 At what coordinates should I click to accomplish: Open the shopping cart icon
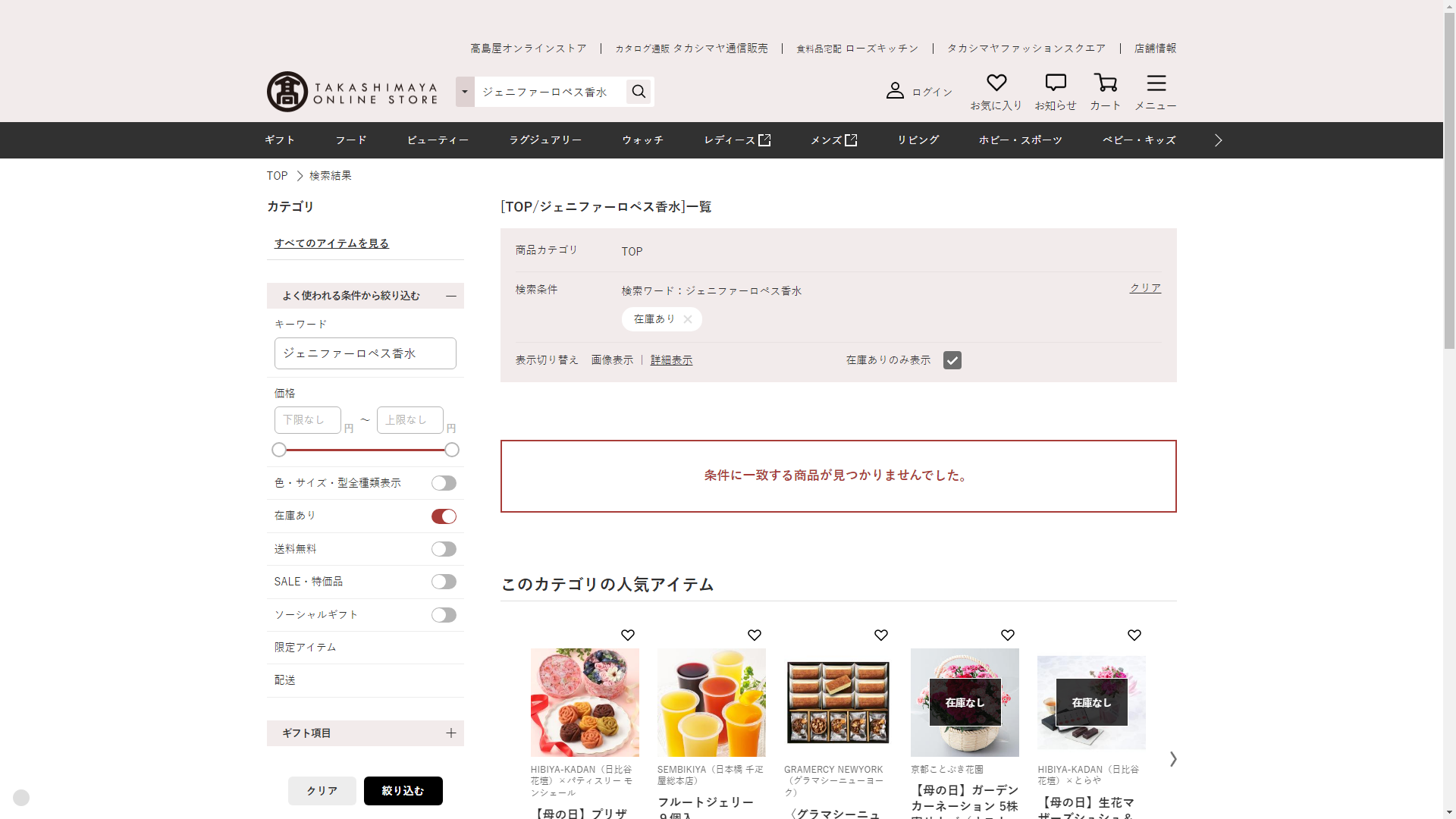(x=1105, y=83)
